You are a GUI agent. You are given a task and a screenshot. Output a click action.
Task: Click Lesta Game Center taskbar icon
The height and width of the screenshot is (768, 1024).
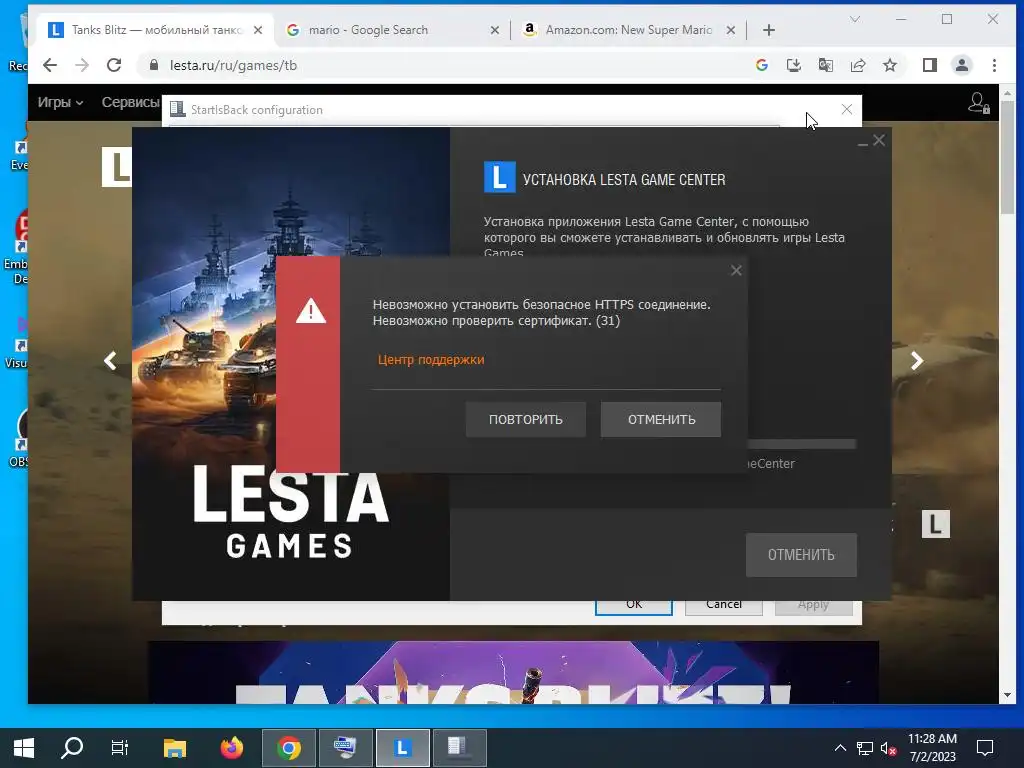click(403, 748)
